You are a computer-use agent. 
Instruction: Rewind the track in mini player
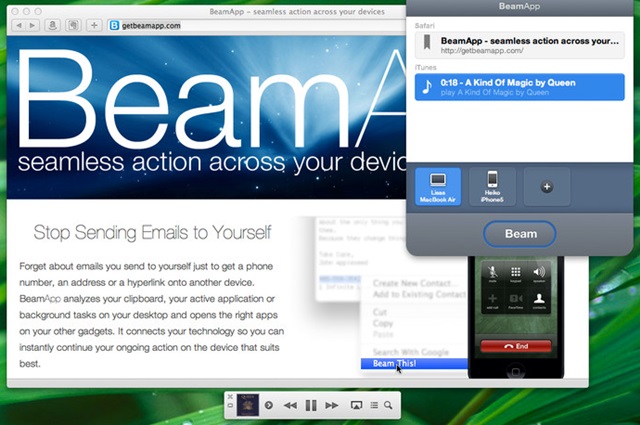[x=290, y=405]
